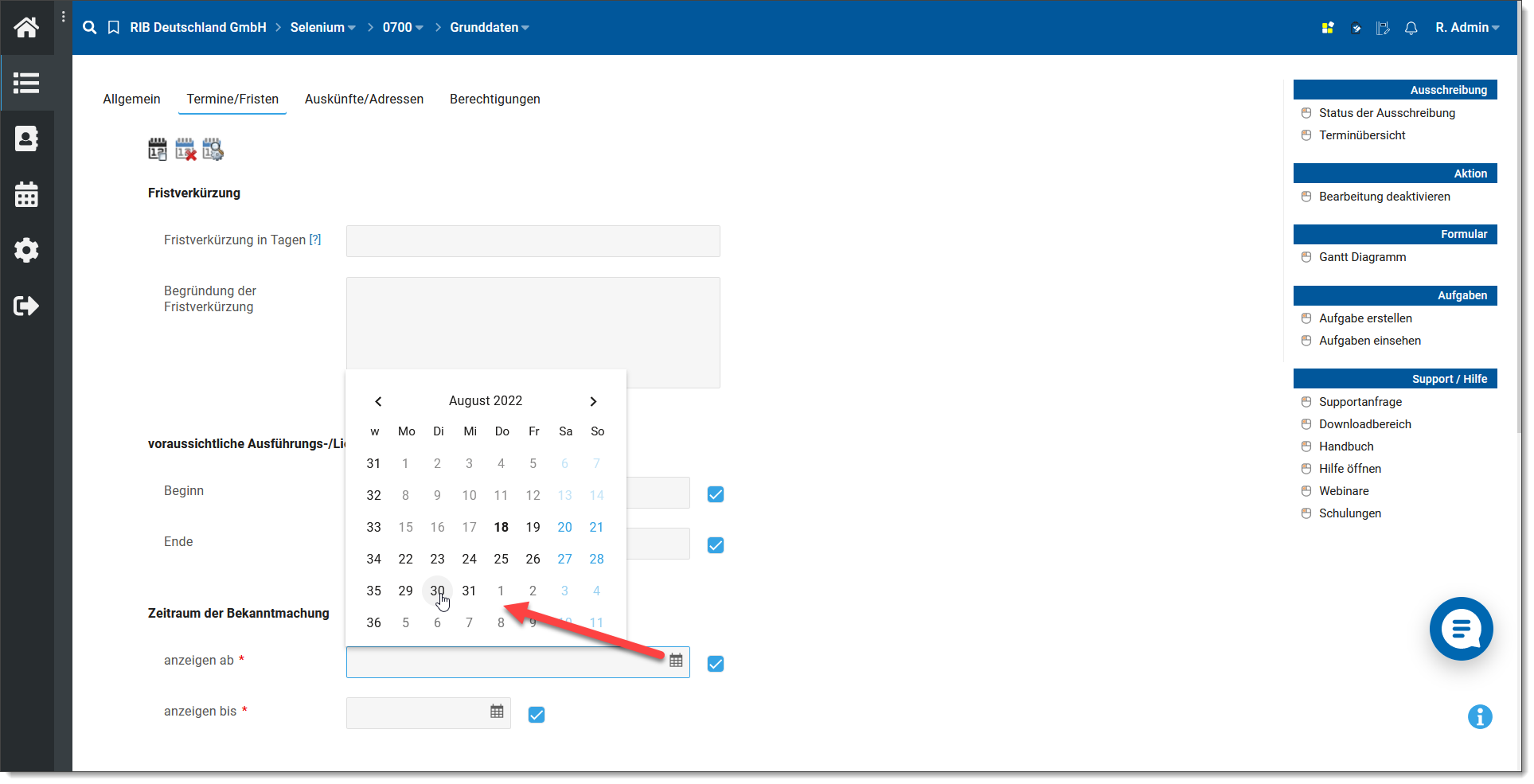Click August 2022 calendar title
This screenshot has height=784, width=1534.
[x=486, y=401]
